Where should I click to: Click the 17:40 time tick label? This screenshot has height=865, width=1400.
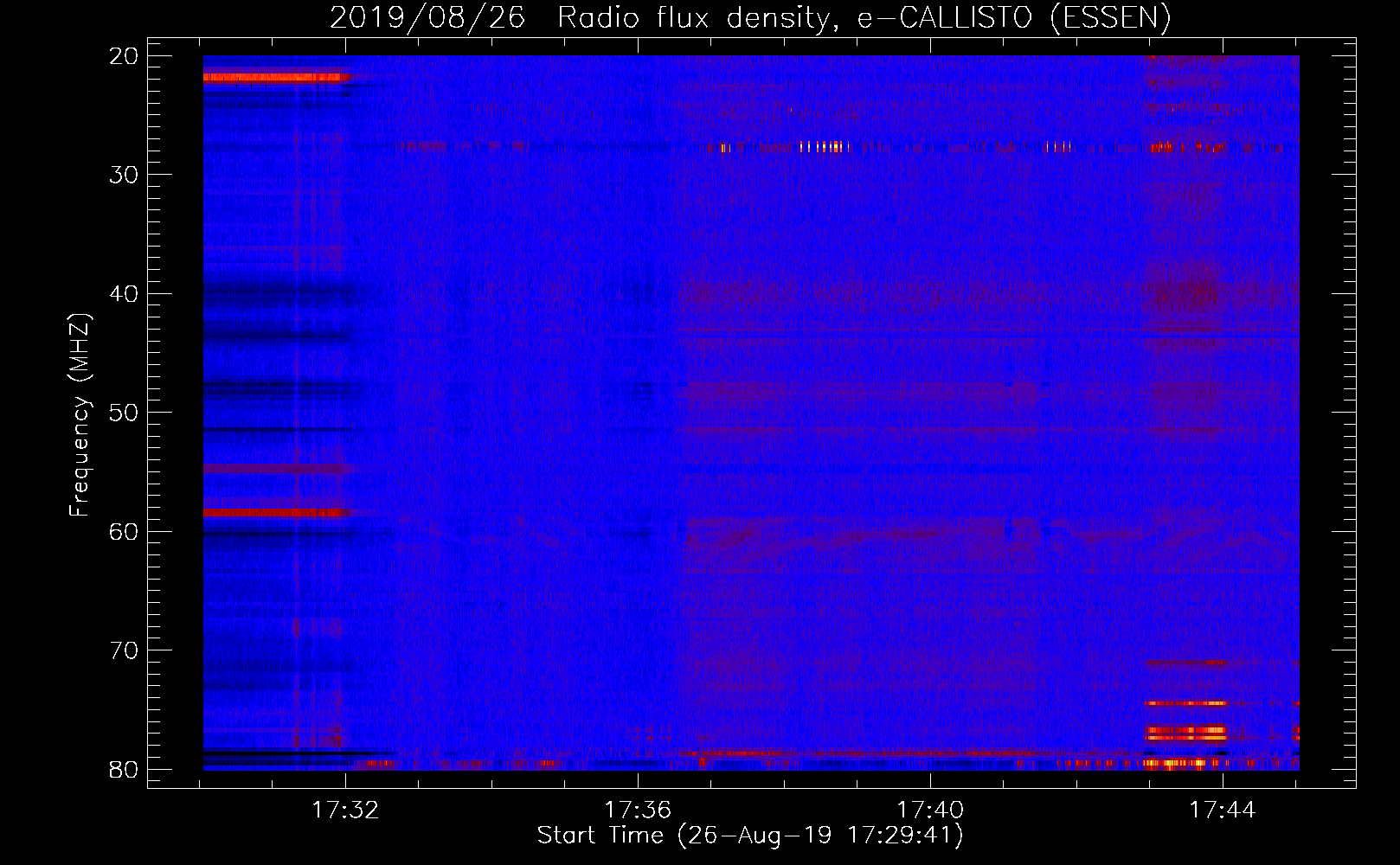click(930, 810)
